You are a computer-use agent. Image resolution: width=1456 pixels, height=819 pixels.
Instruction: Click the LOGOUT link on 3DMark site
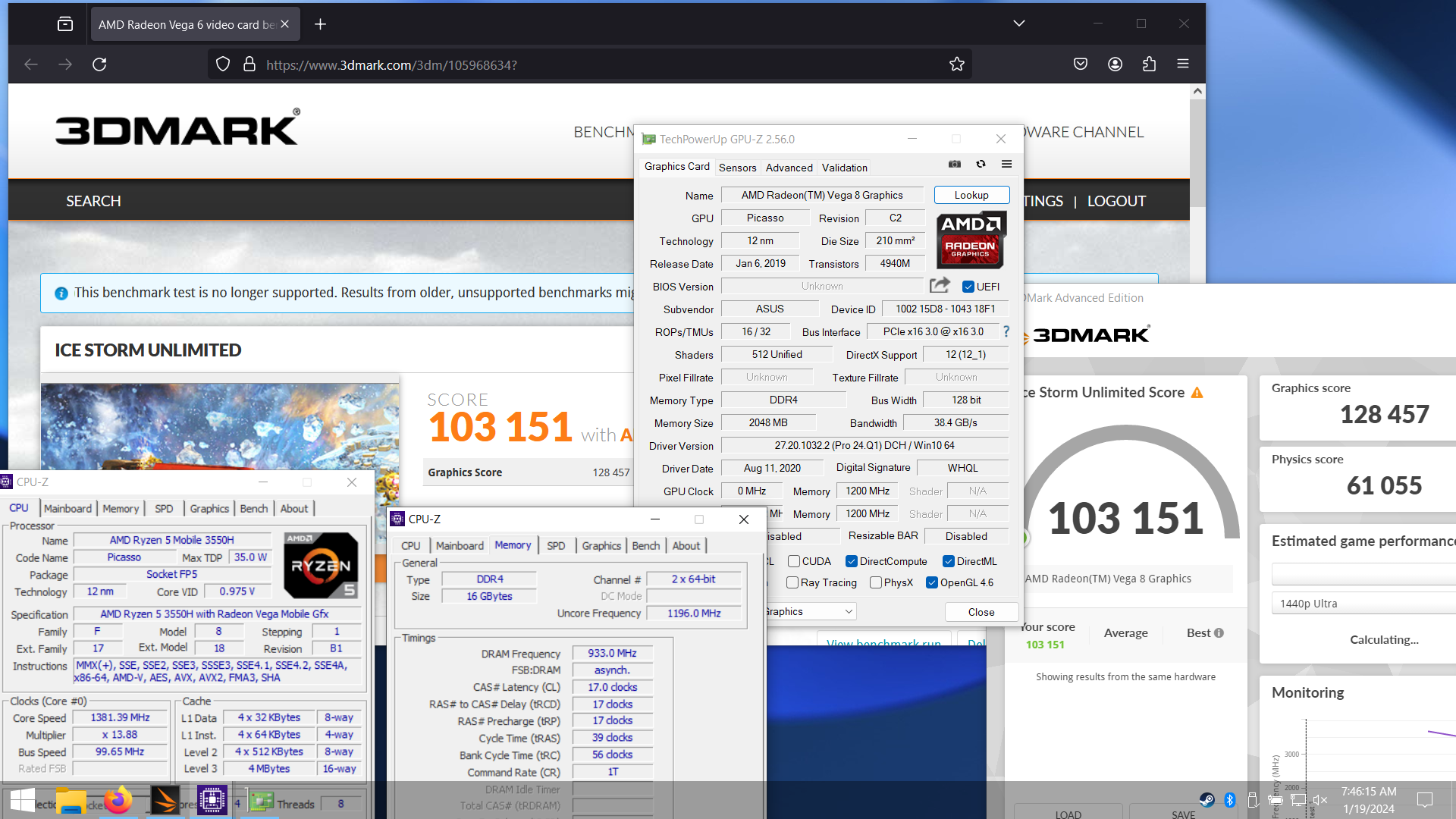[x=1116, y=201]
